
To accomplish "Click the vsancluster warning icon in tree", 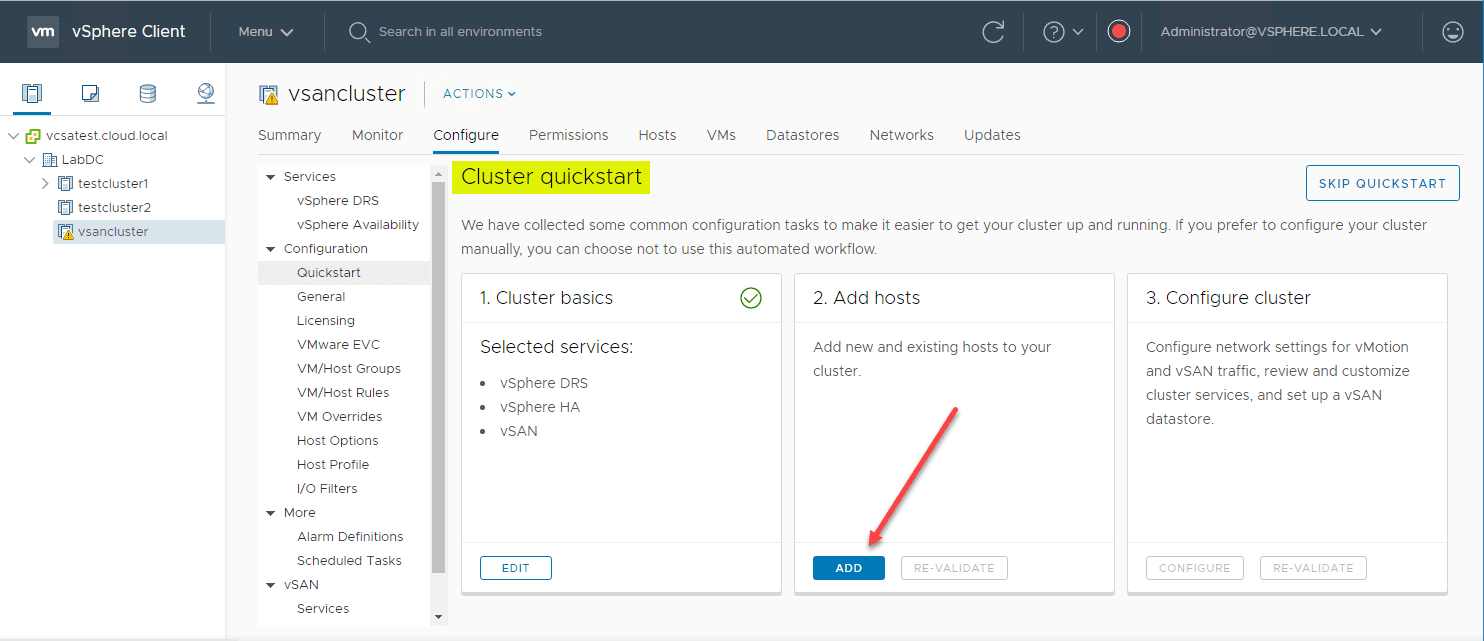I will 66,232.
